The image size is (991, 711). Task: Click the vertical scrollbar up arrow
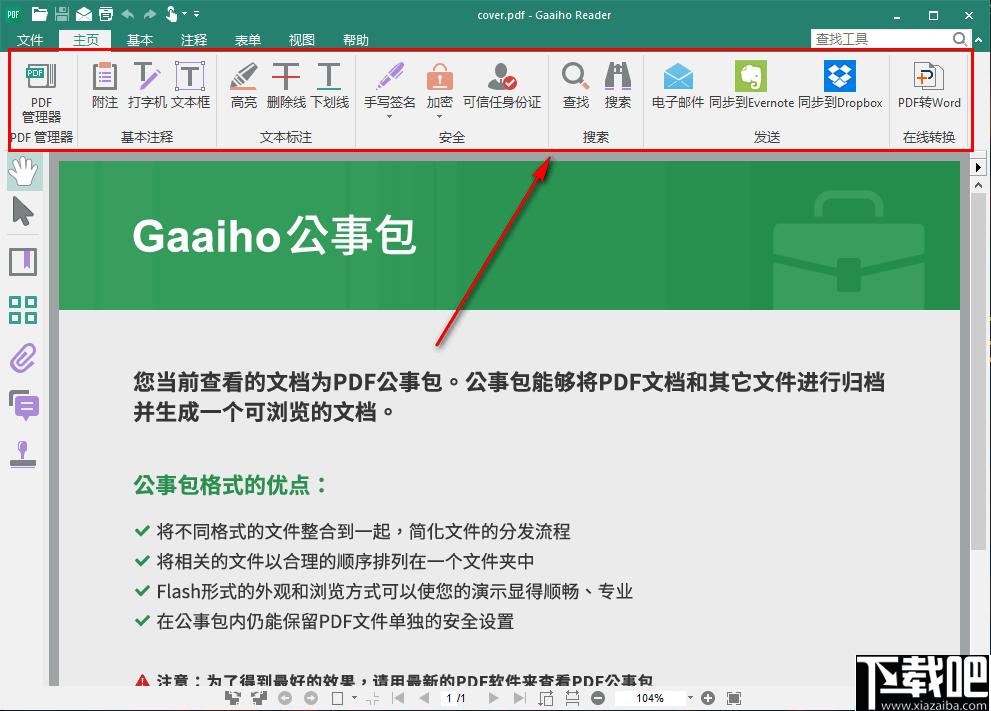point(978,185)
